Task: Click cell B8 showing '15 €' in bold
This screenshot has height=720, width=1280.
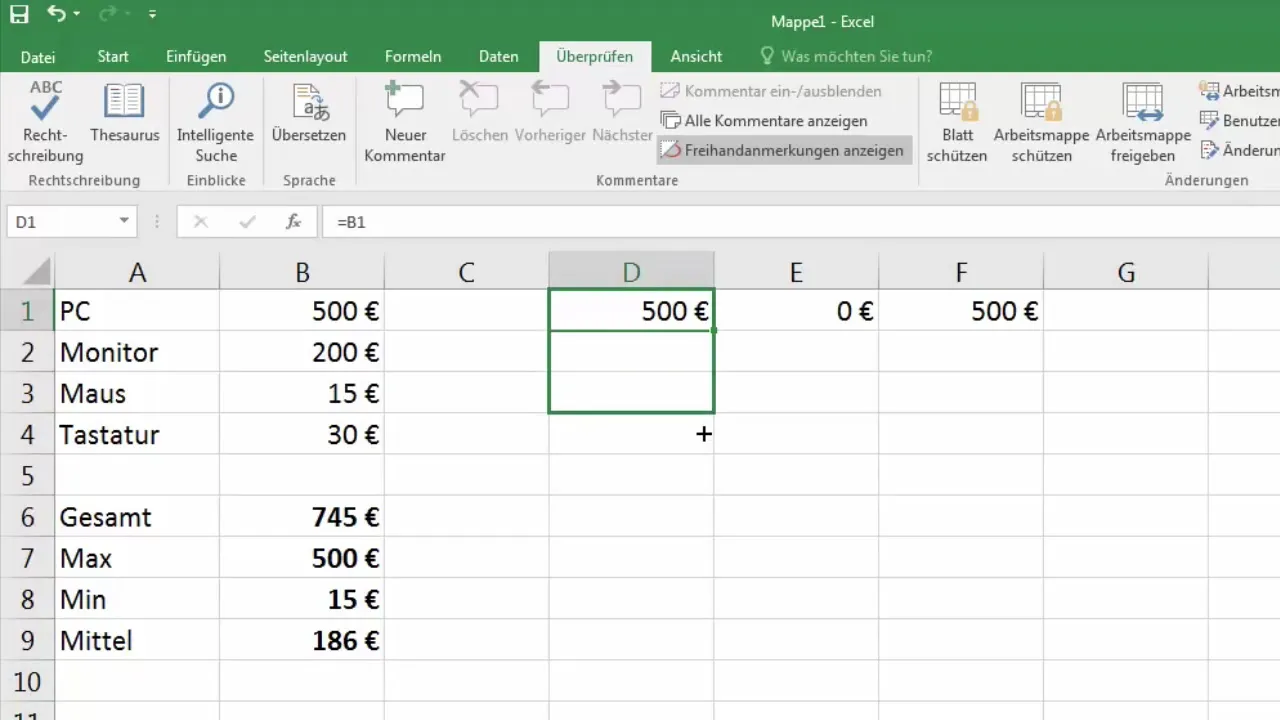Action: tap(302, 599)
